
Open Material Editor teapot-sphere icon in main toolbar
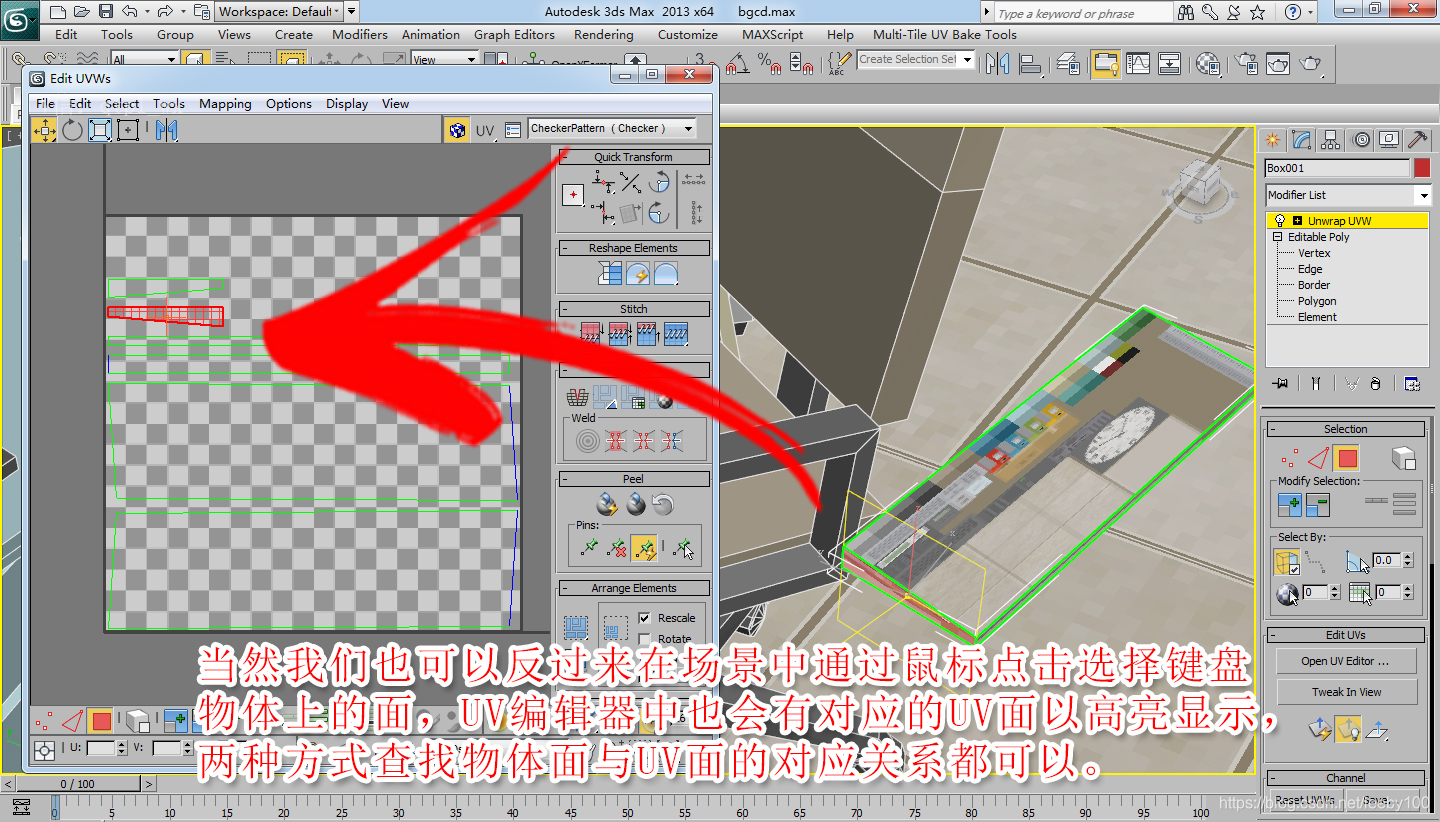[1208, 63]
